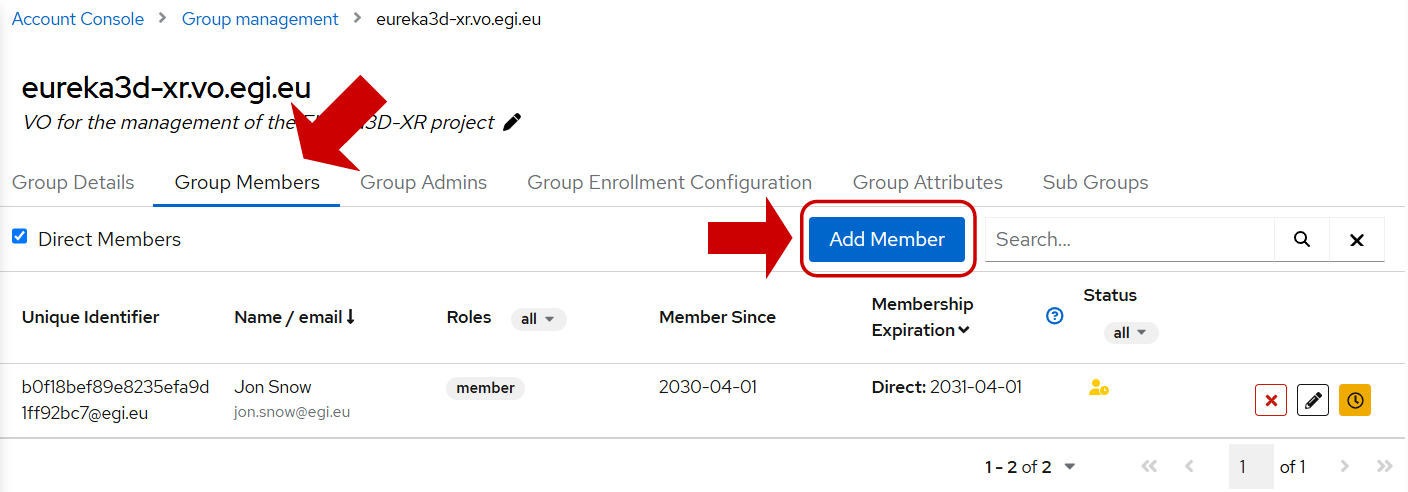Open the '1 - 2 of 2' per-page dropdown
The image size is (1408, 492).
point(1030,467)
